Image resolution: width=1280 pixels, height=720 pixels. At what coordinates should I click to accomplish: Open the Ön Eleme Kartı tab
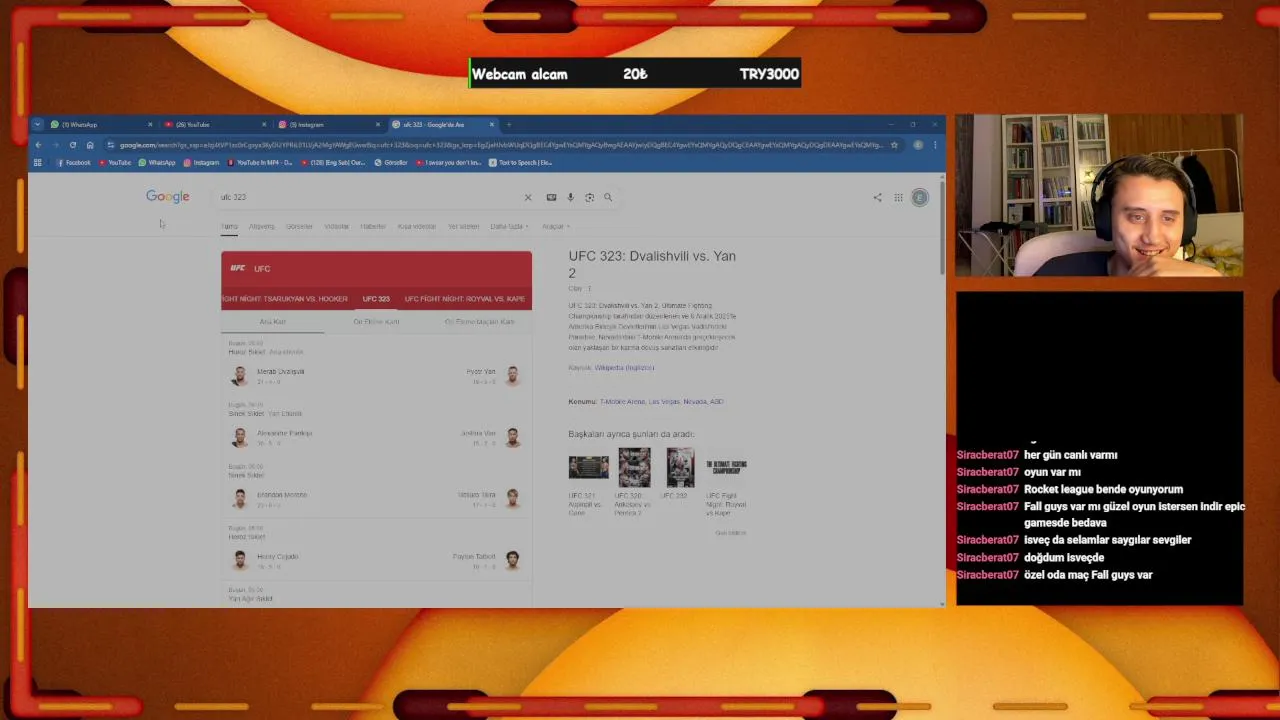[x=376, y=322]
